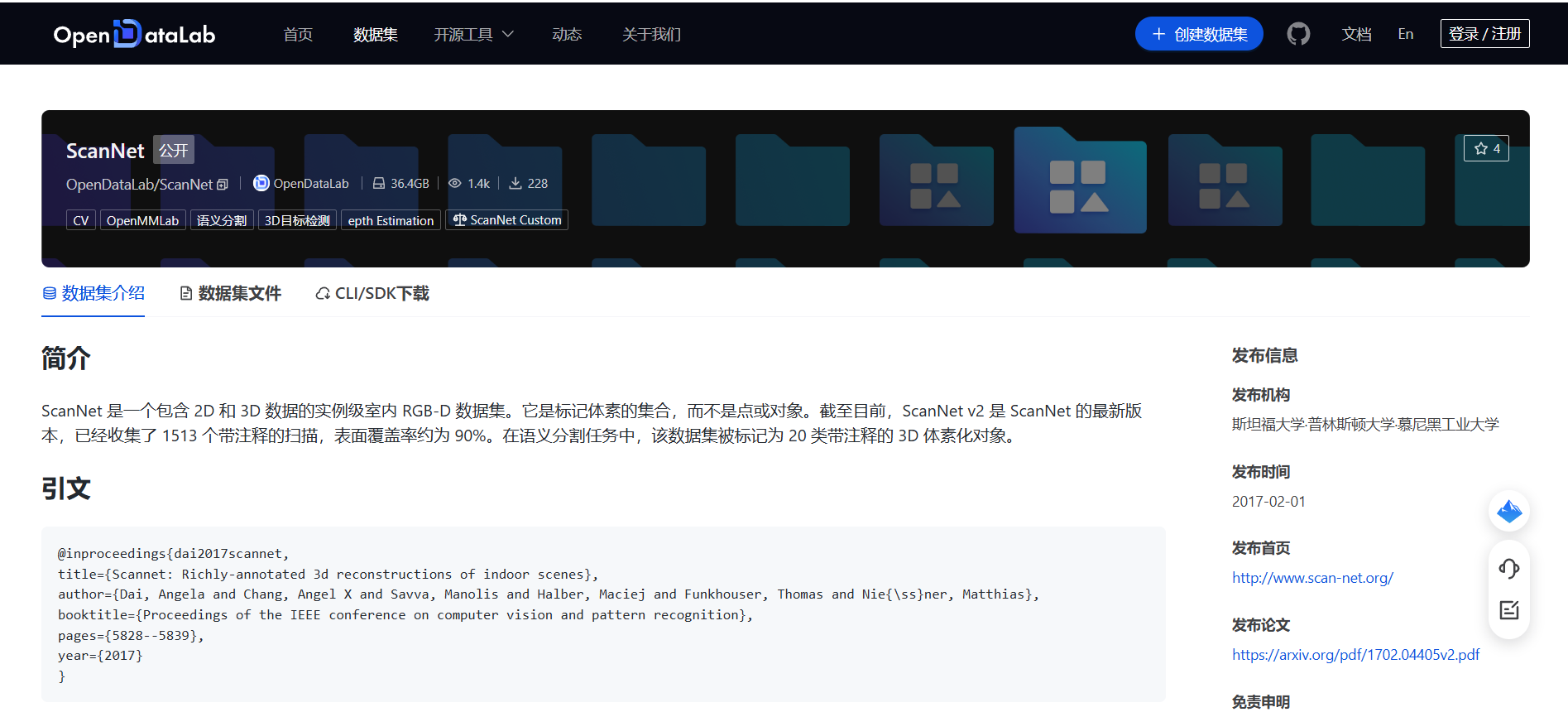Click the 3D目标检测 tag
The height and width of the screenshot is (717, 1568).
click(x=297, y=220)
